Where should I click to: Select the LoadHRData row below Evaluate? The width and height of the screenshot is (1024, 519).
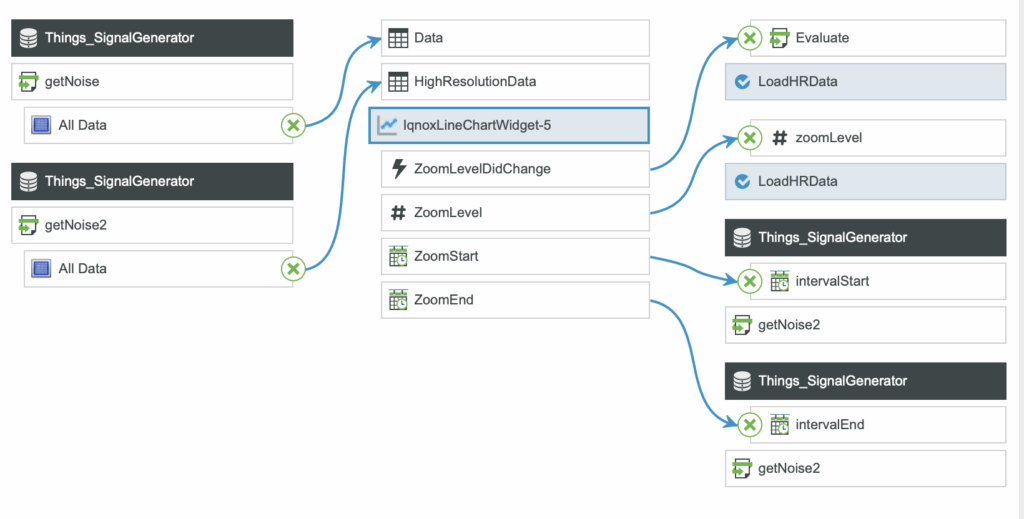[865, 82]
